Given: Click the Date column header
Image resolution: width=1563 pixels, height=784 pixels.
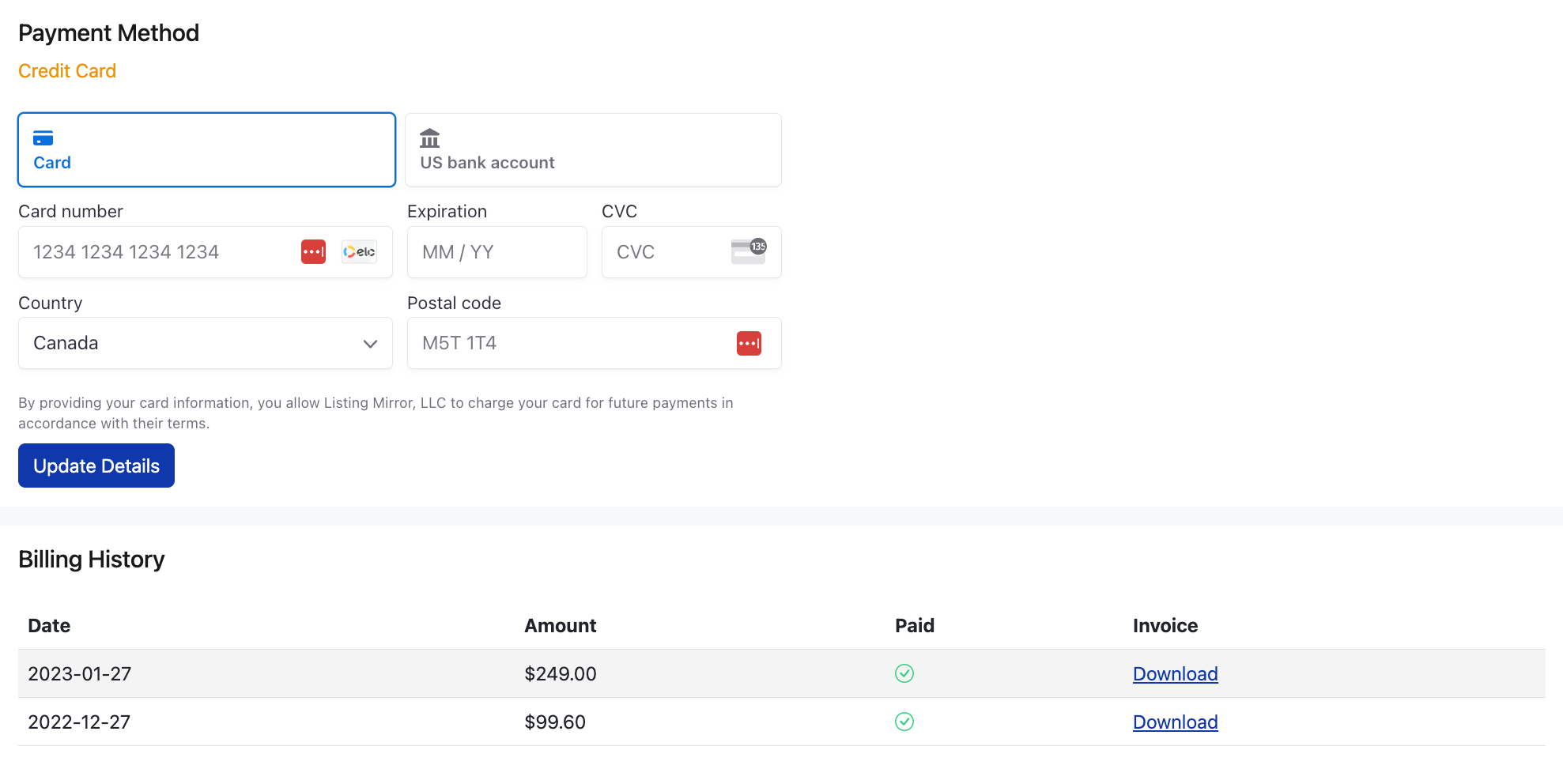Looking at the screenshot, I should 49,626.
